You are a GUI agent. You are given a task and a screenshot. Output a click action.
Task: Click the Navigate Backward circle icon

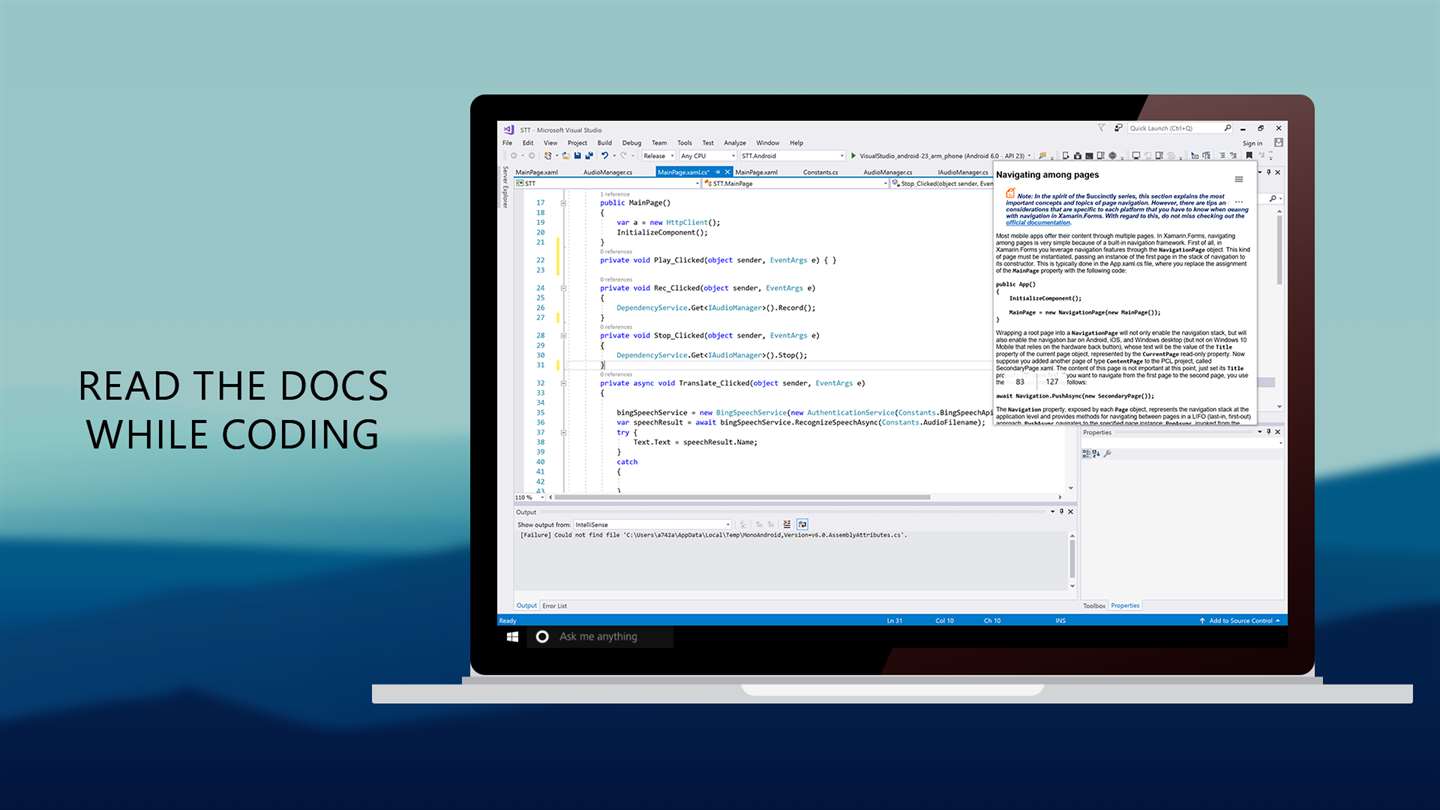(514, 156)
